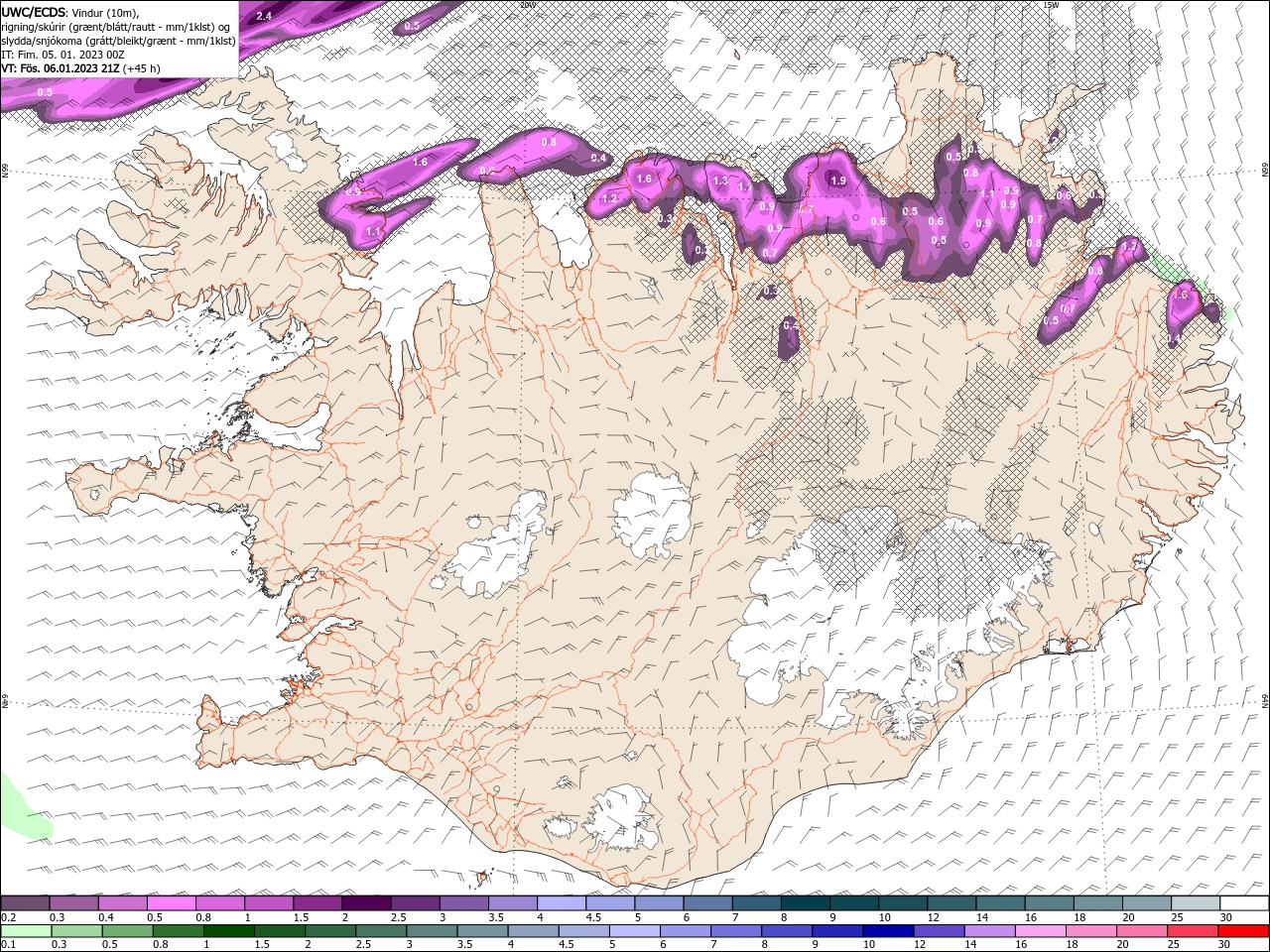Image resolution: width=1270 pixels, height=952 pixels.
Task: Click the 0.1 label starting rain scale
Action: click(x=10, y=945)
